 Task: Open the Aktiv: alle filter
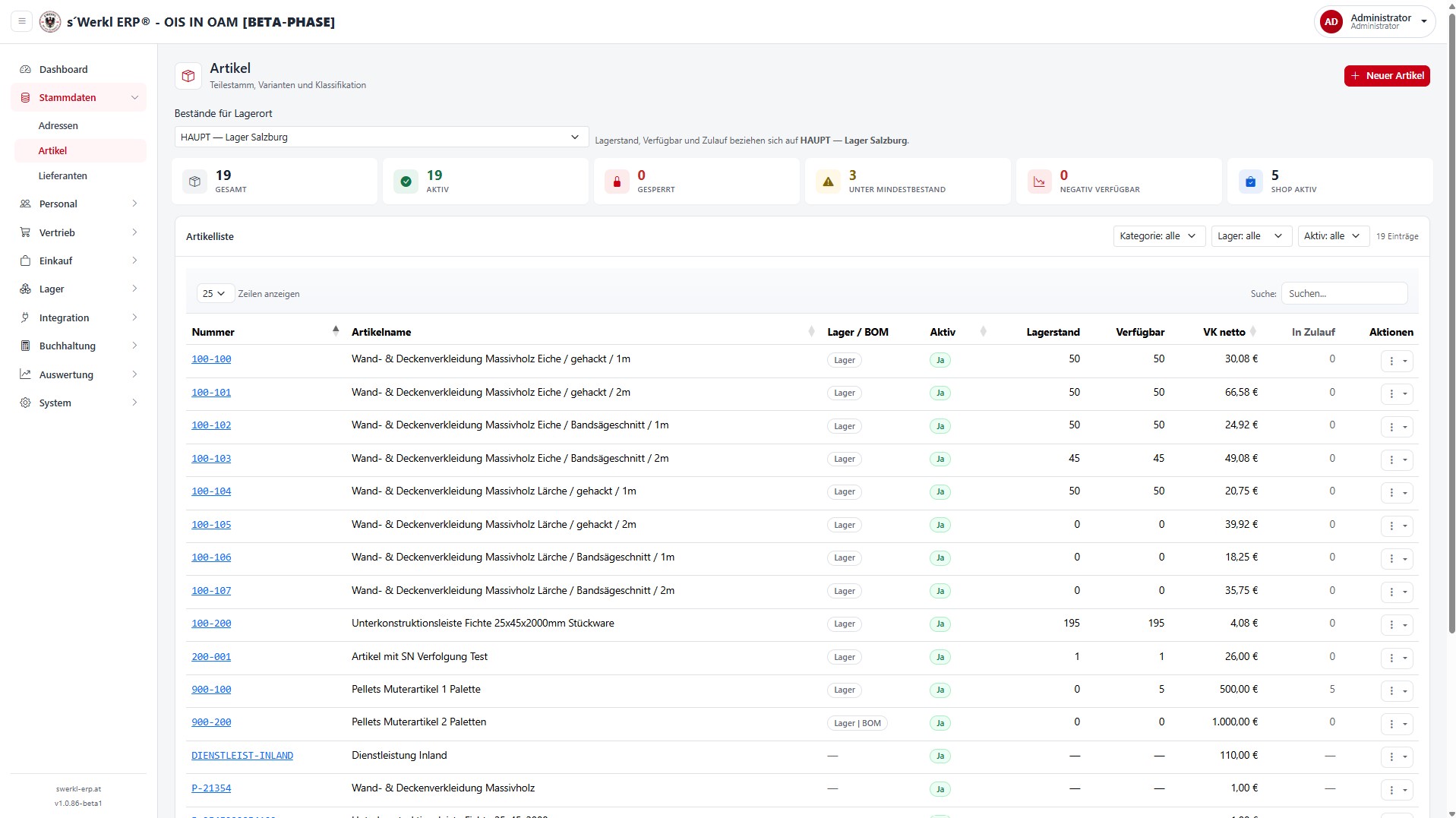tap(1333, 236)
